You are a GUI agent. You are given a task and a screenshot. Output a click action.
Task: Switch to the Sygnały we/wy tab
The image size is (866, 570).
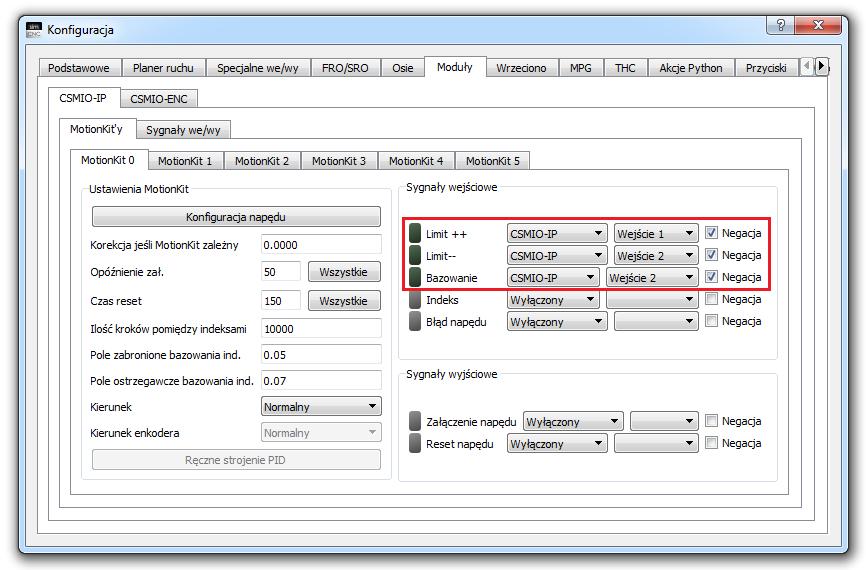click(x=183, y=130)
